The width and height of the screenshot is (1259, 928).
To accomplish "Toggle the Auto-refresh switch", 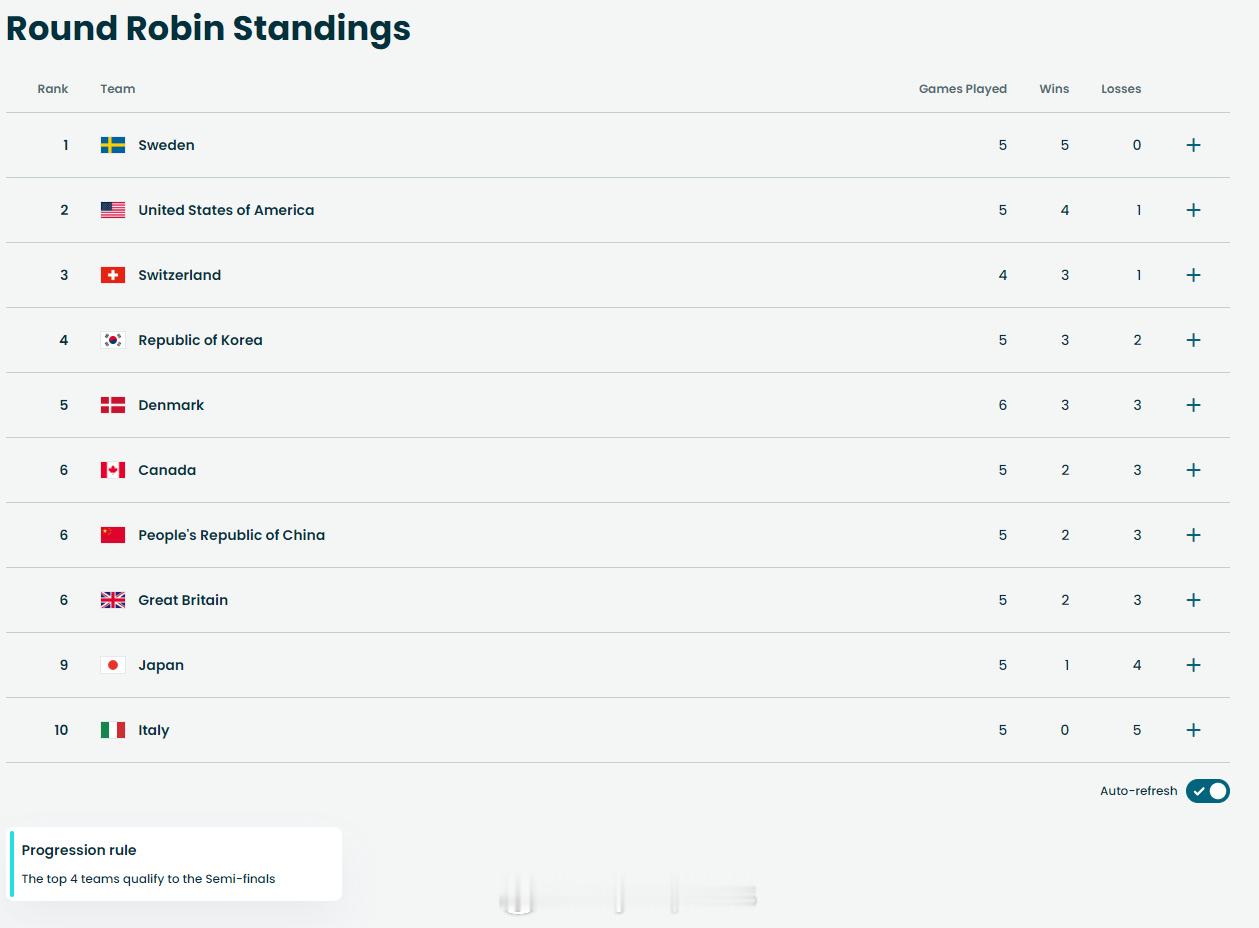I will (x=1207, y=791).
